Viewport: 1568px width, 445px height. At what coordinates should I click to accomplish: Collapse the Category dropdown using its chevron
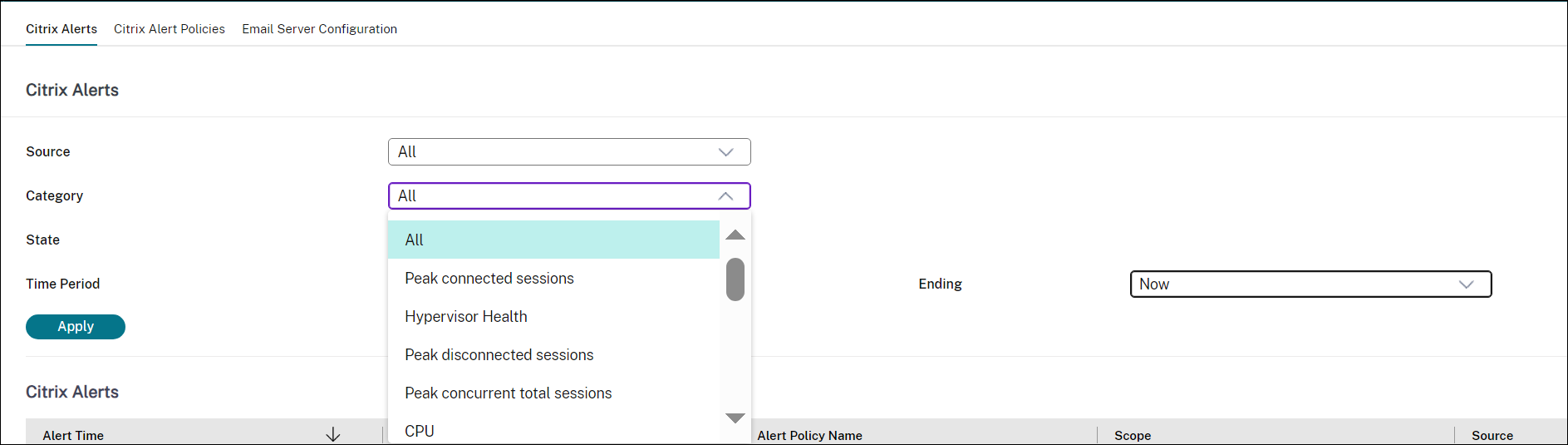point(725,196)
